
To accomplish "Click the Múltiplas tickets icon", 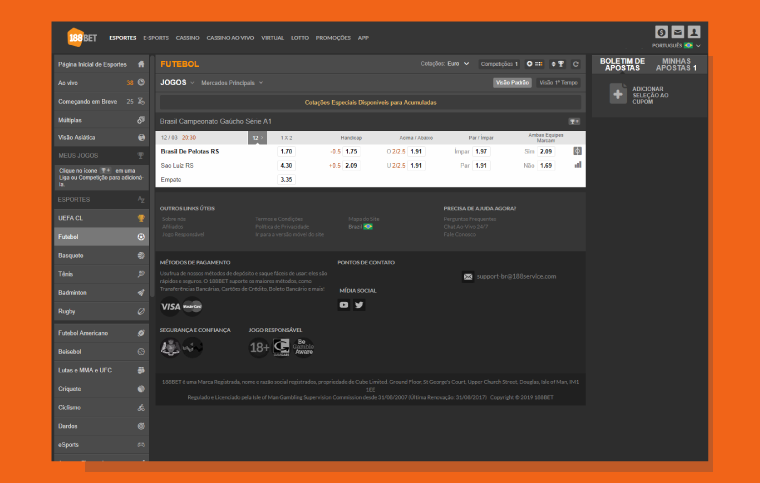I will pyautogui.click(x=141, y=120).
